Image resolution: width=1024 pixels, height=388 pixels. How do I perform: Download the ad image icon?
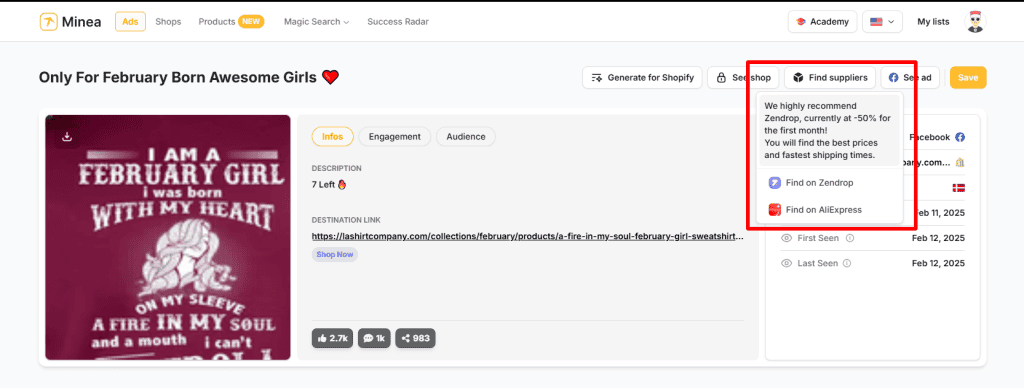(x=66, y=137)
